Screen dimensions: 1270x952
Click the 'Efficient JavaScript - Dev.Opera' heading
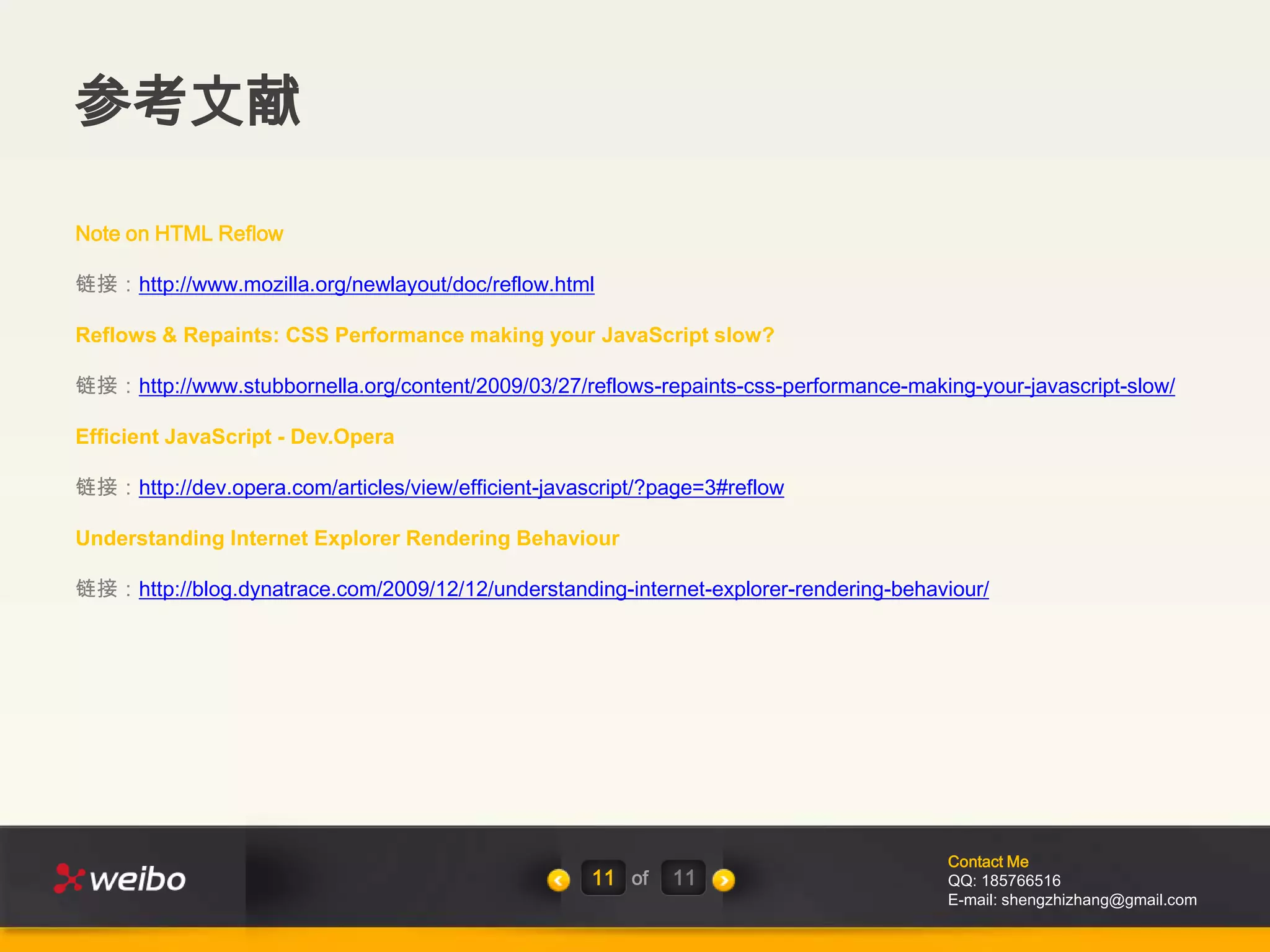click(235, 437)
